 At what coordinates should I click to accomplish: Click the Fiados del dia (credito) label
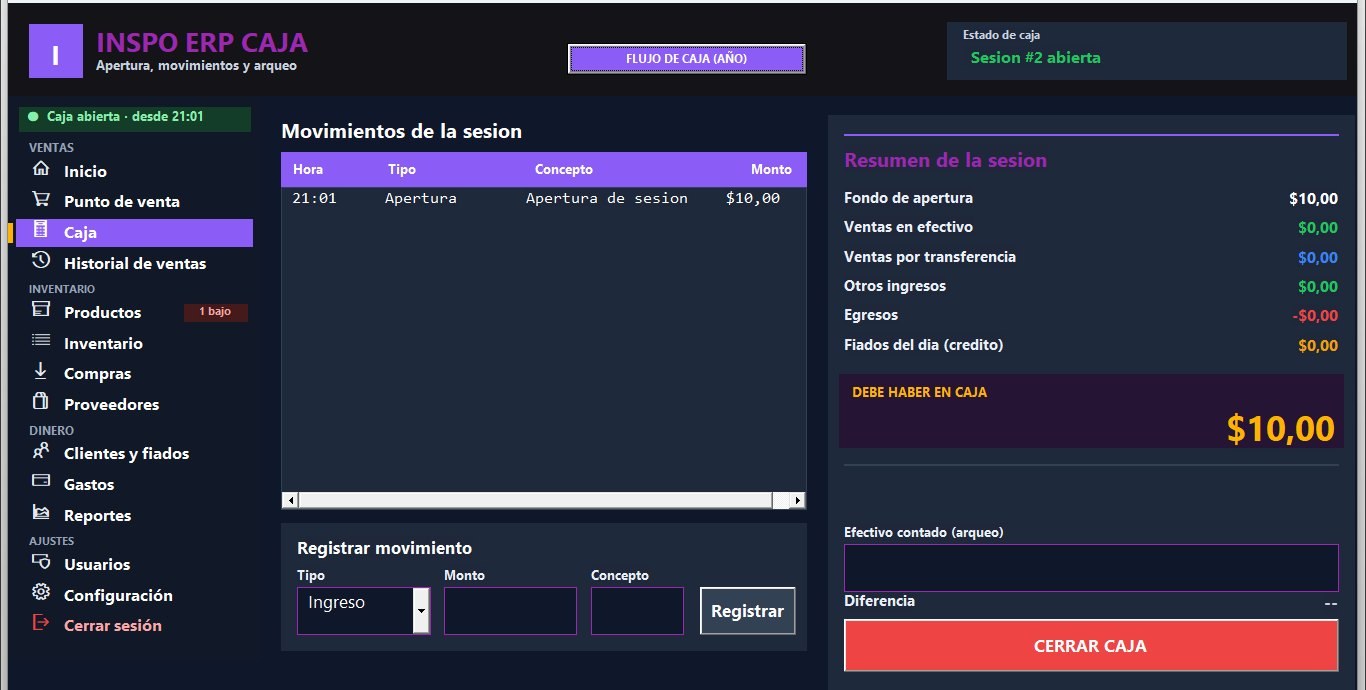923,345
